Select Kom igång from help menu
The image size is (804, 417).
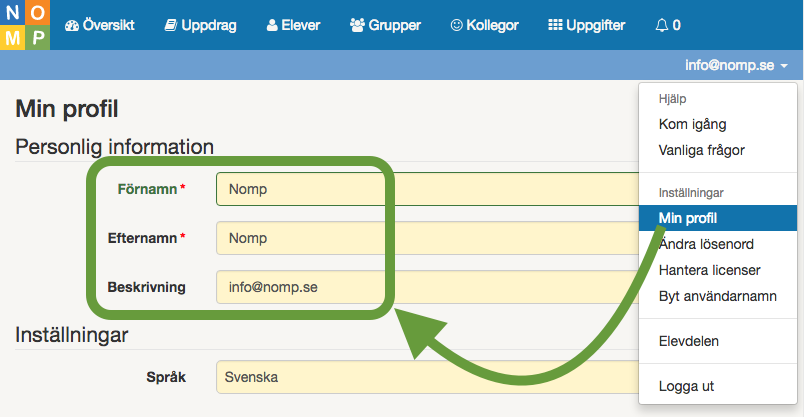[x=692, y=125]
